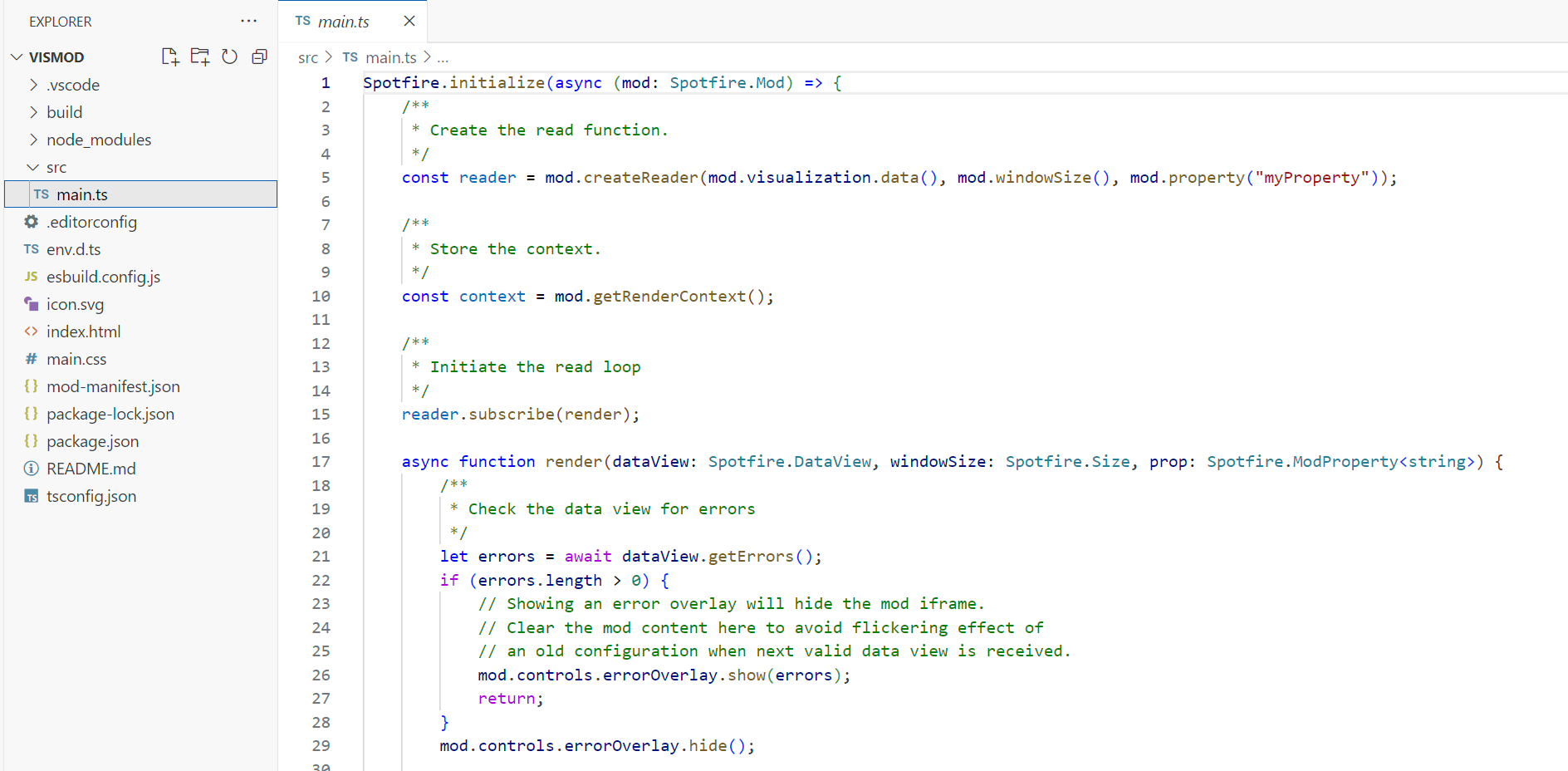Open env.d.ts from Explorer
The image size is (1568, 771).
(x=141, y=249)
